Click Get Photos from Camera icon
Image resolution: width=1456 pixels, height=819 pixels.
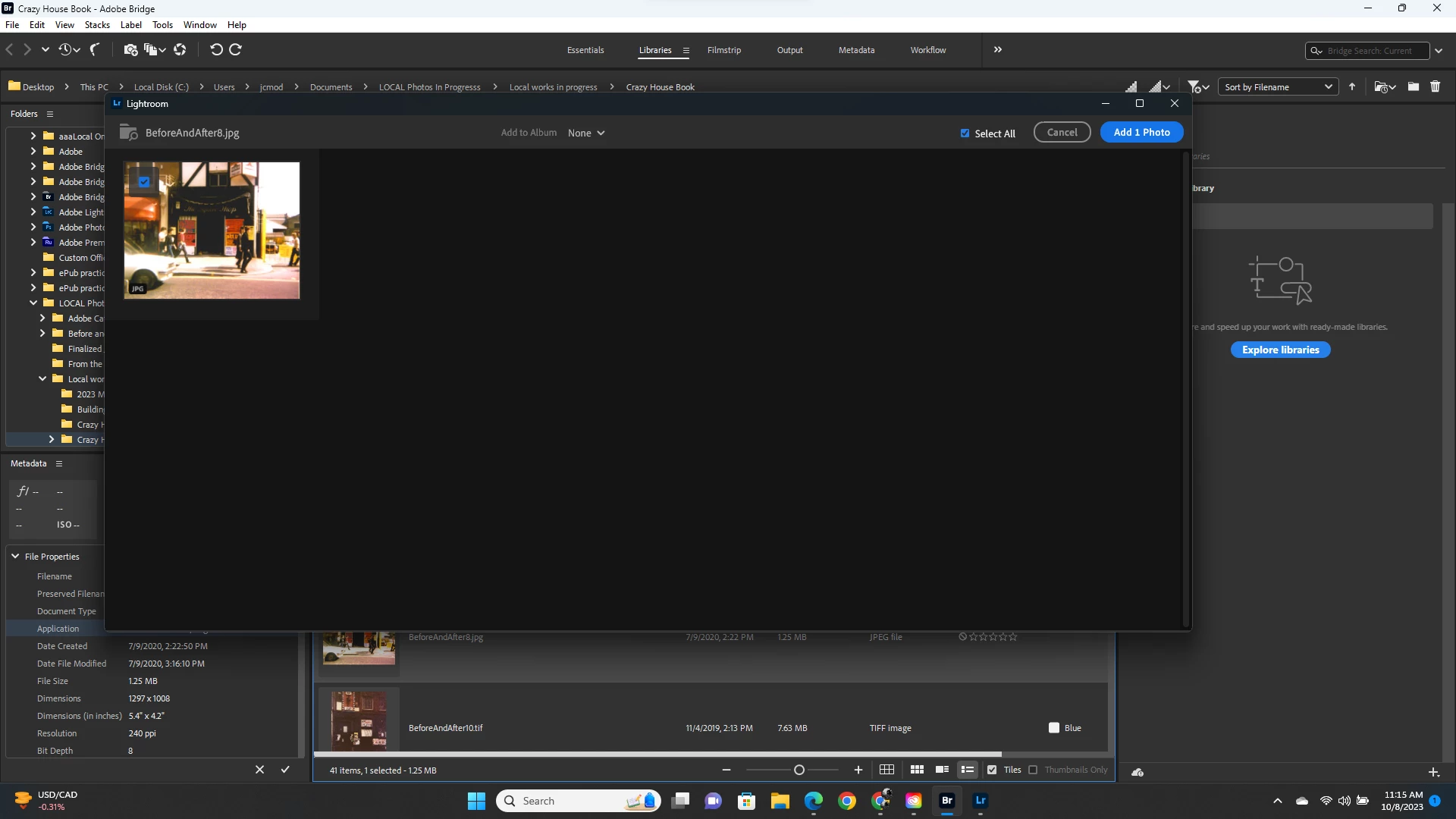pos(130,49)
